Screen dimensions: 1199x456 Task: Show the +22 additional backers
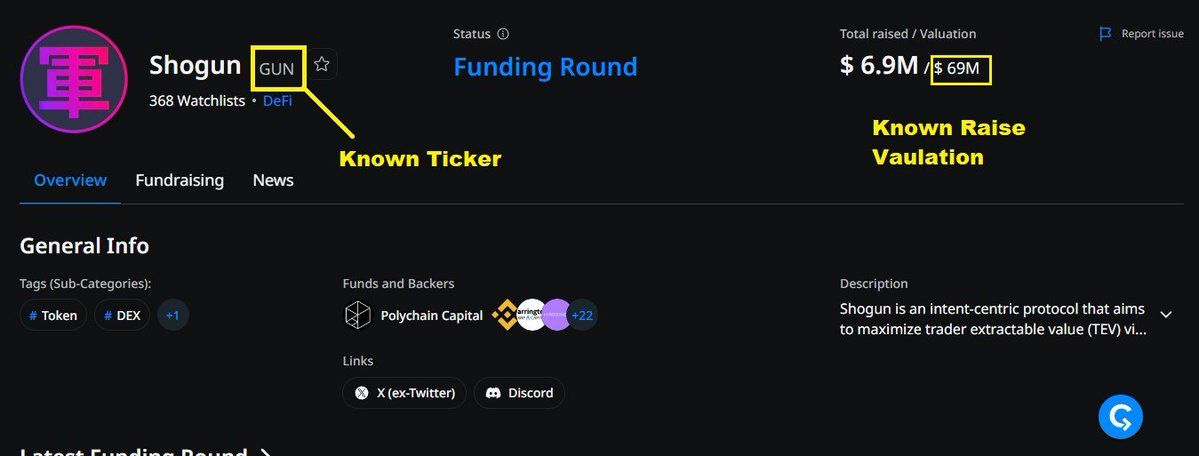click(582, 315)
